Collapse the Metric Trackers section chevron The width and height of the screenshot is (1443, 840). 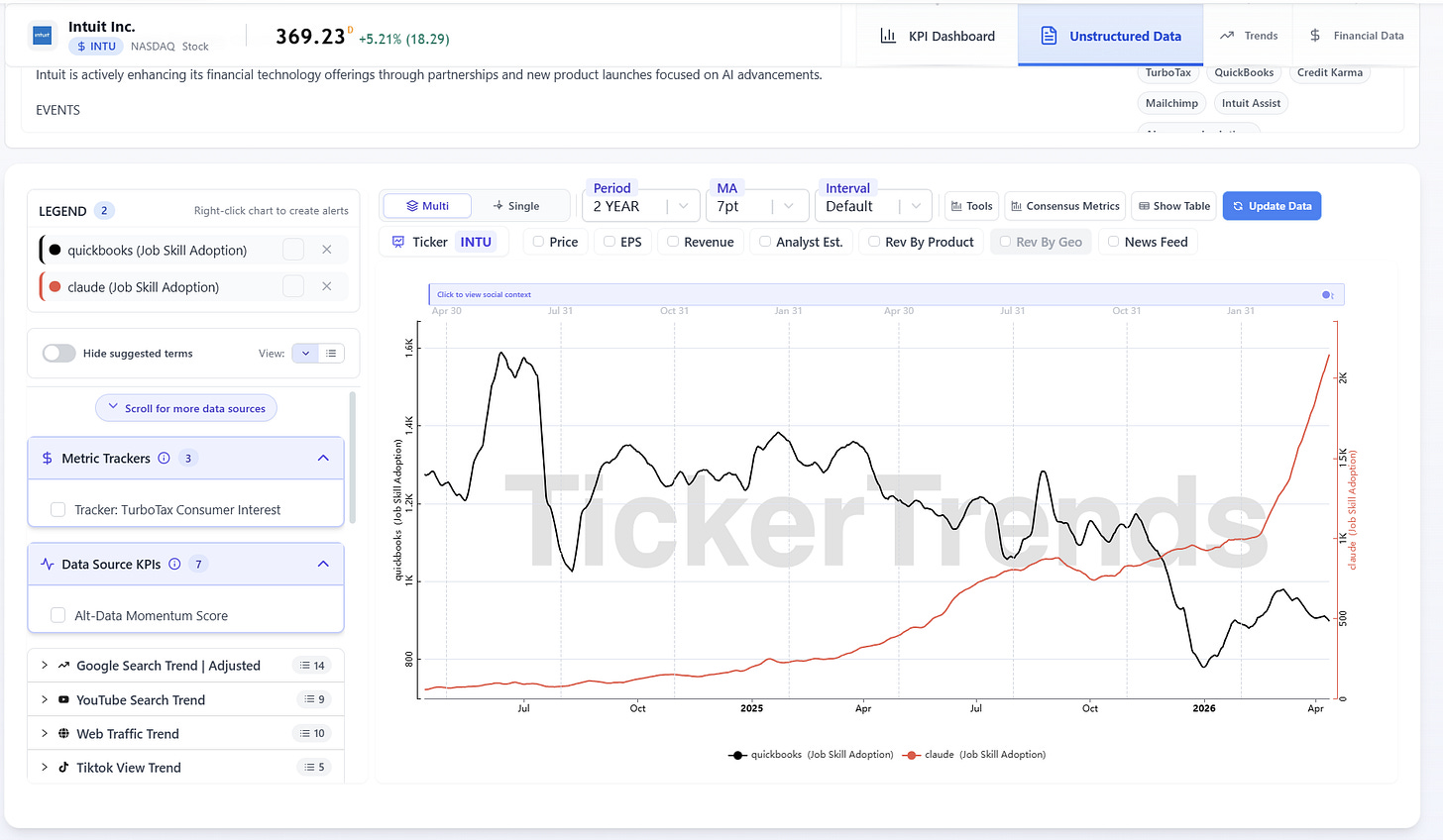[323, 459]
